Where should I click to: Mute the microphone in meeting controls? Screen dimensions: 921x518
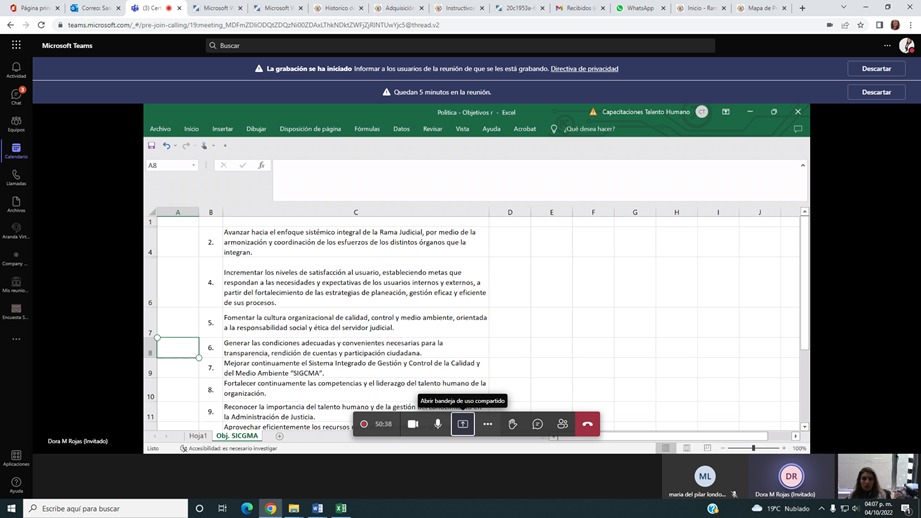coord(438,424)
